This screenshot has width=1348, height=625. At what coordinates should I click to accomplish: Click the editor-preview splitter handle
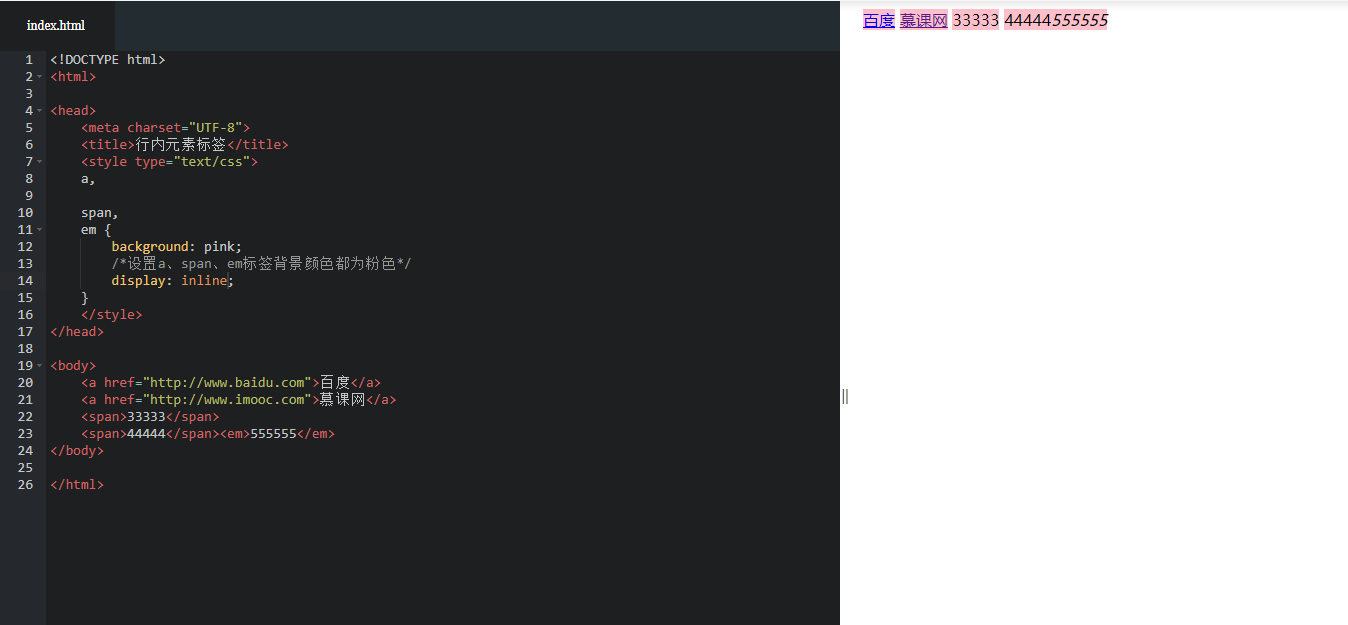[845, 397]
